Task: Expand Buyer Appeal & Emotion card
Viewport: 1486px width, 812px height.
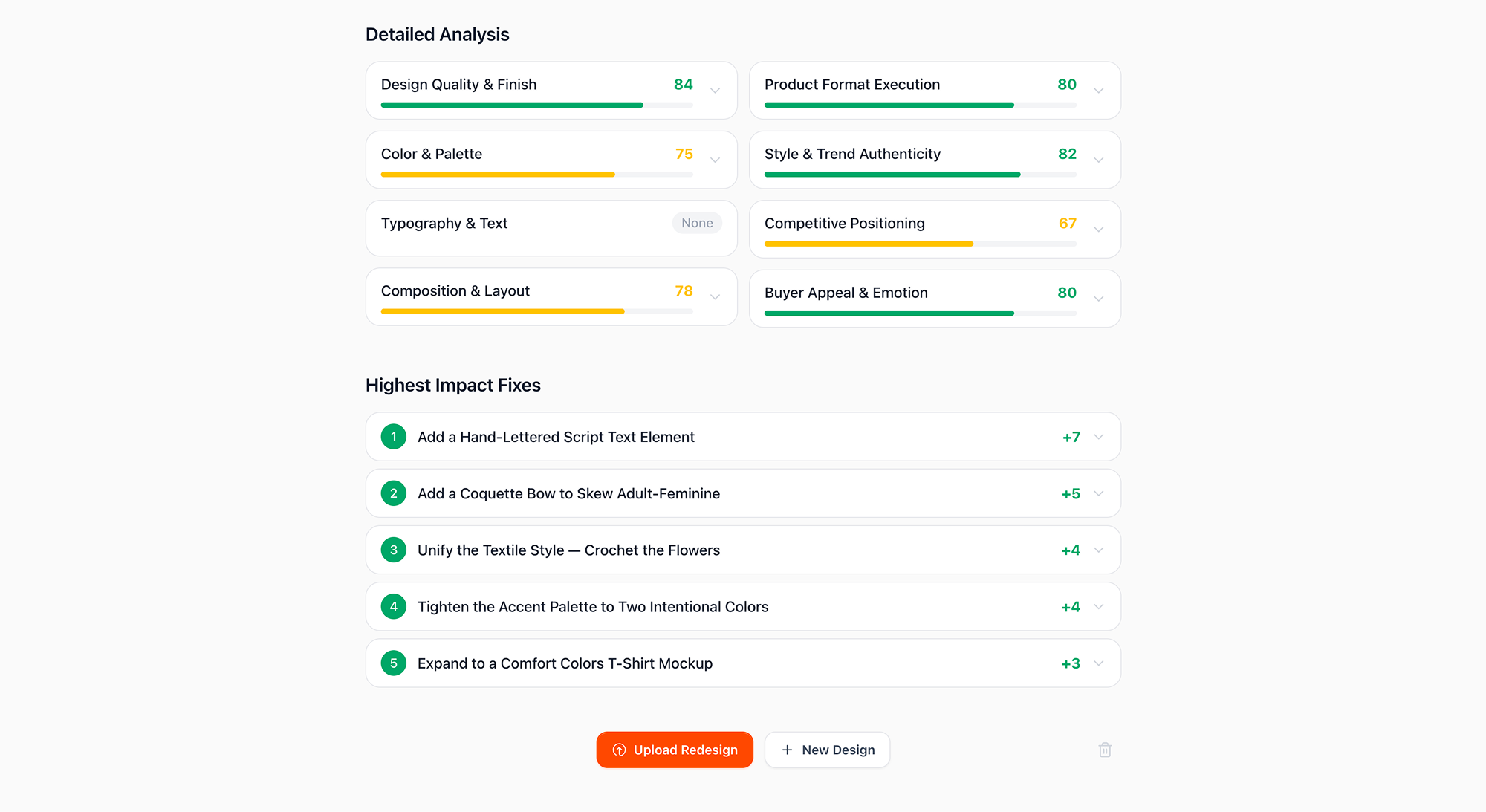Action: click(1099, 299)
